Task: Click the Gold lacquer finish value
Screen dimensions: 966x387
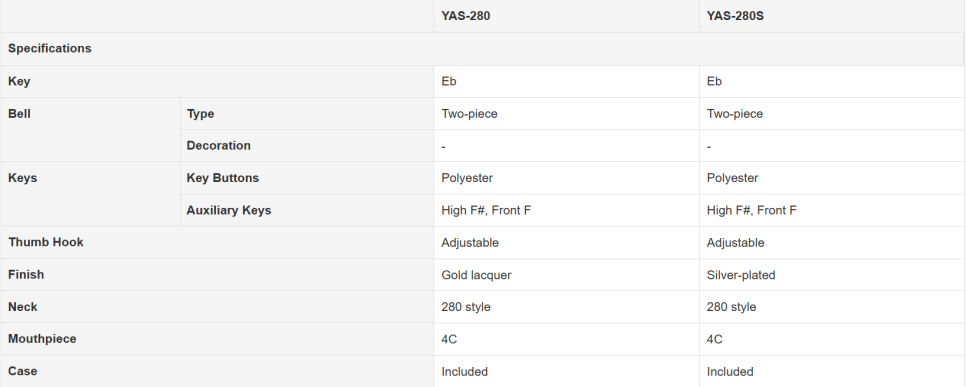Action: coord(476,275)
